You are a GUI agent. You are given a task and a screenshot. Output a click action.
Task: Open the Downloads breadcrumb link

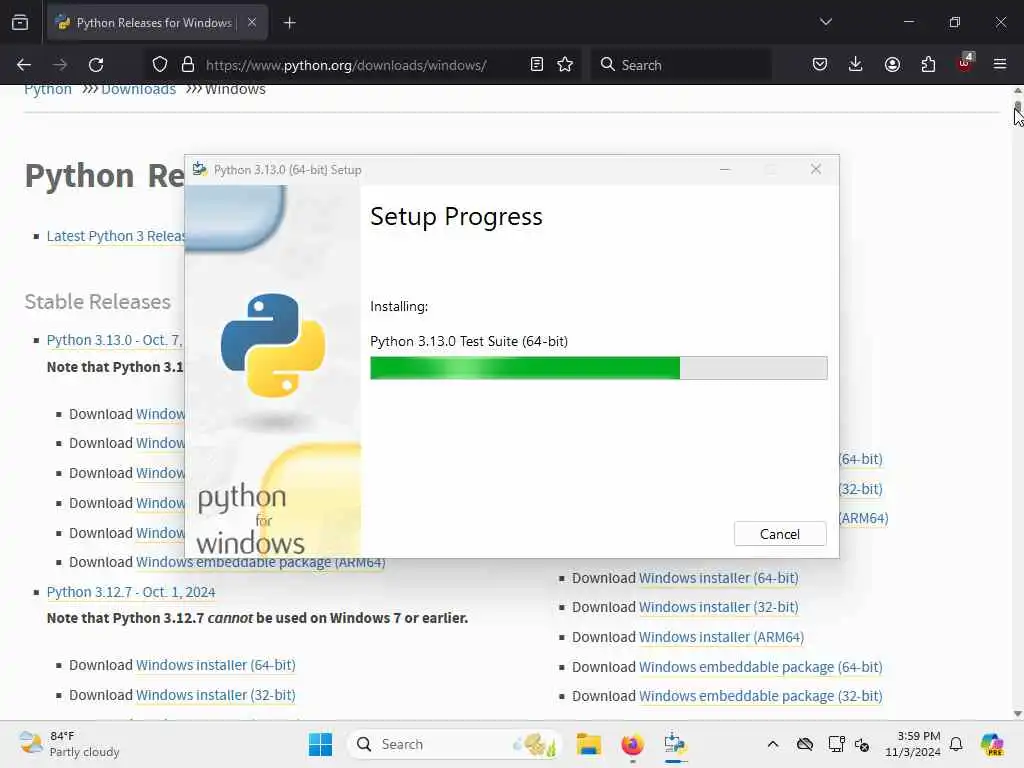[138, 89]
